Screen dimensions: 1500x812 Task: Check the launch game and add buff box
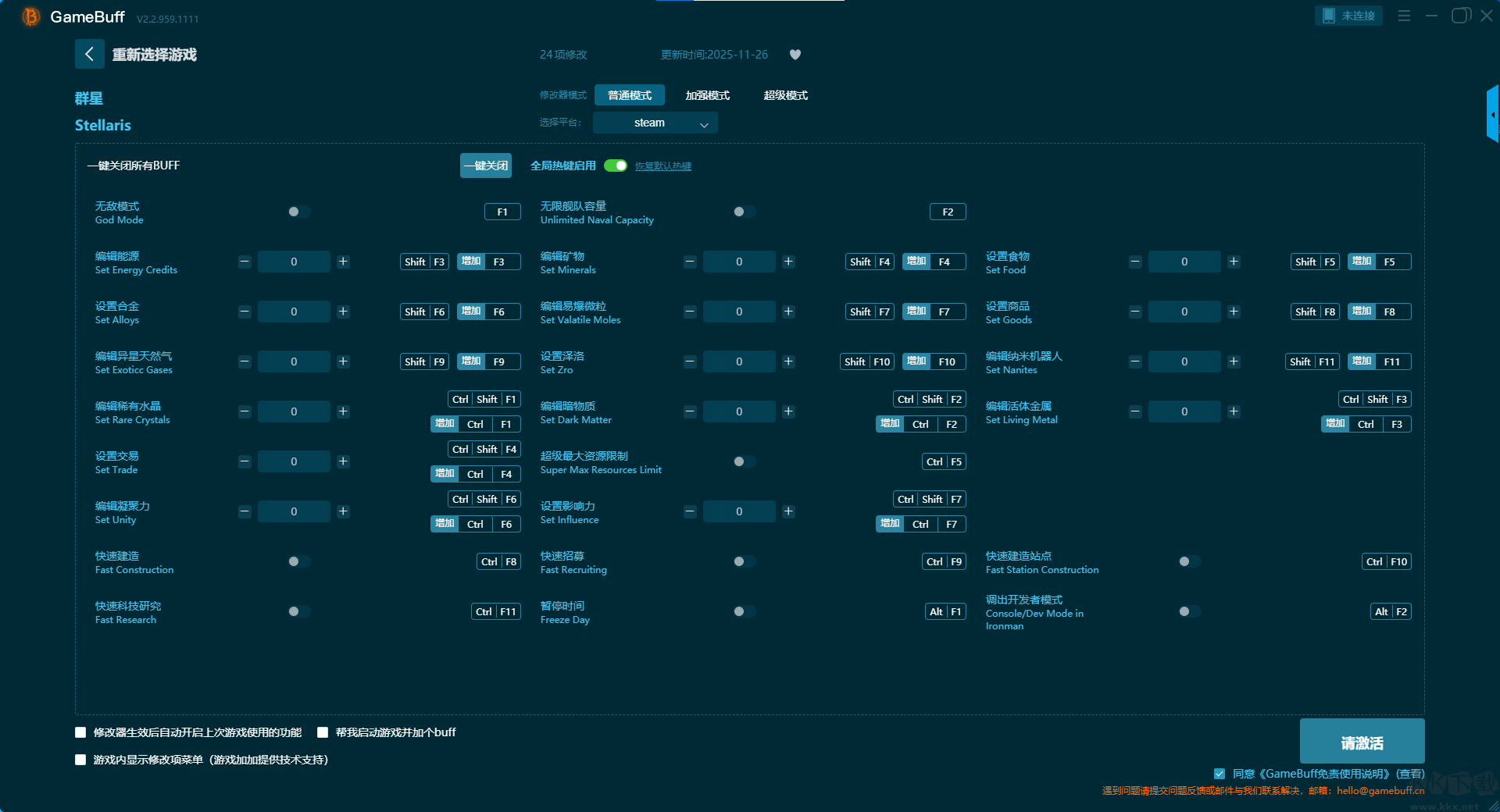[323, 732]
